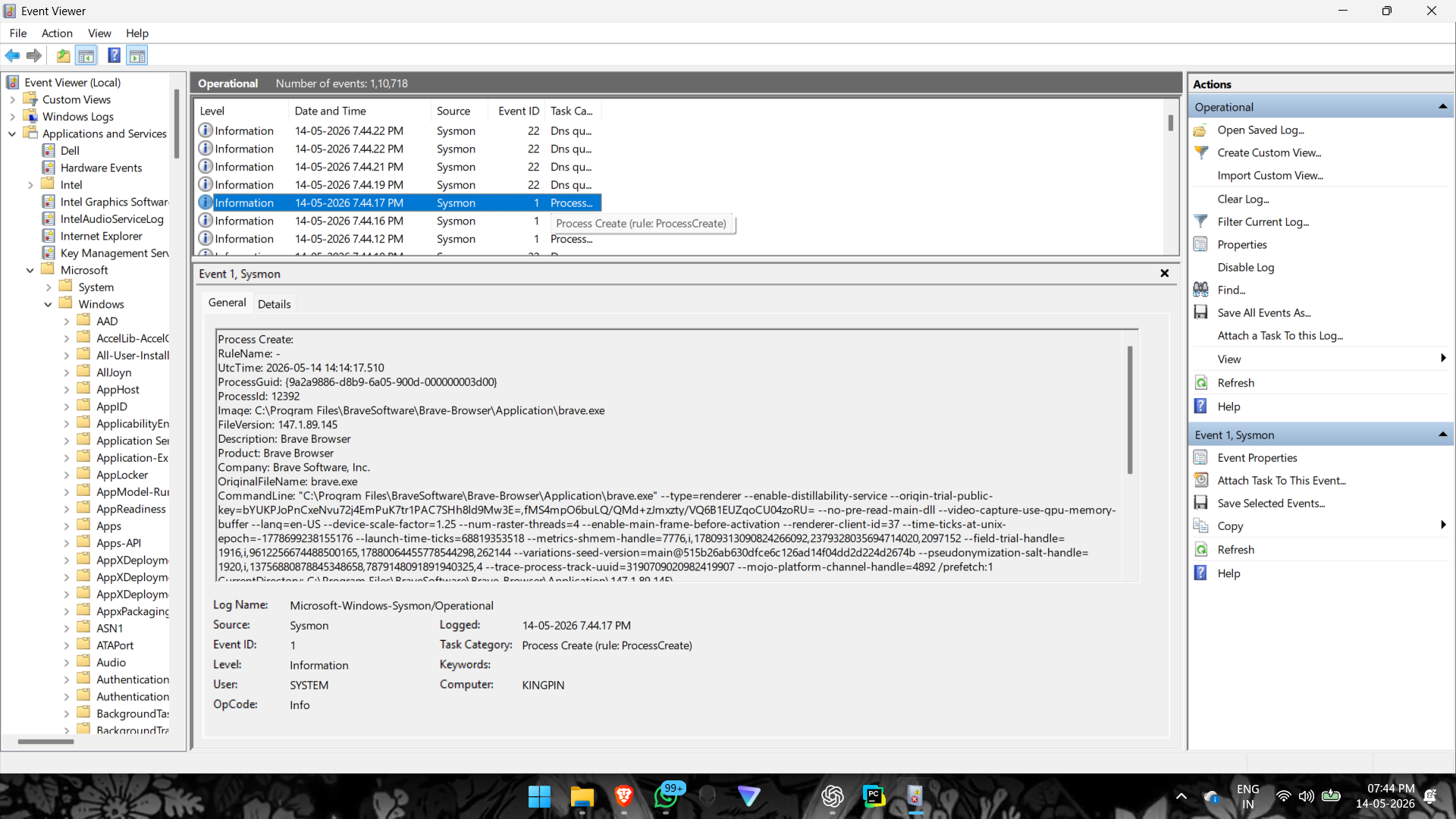
Task: Open File Explorer from the taskbar
Action: click(582, 796)
